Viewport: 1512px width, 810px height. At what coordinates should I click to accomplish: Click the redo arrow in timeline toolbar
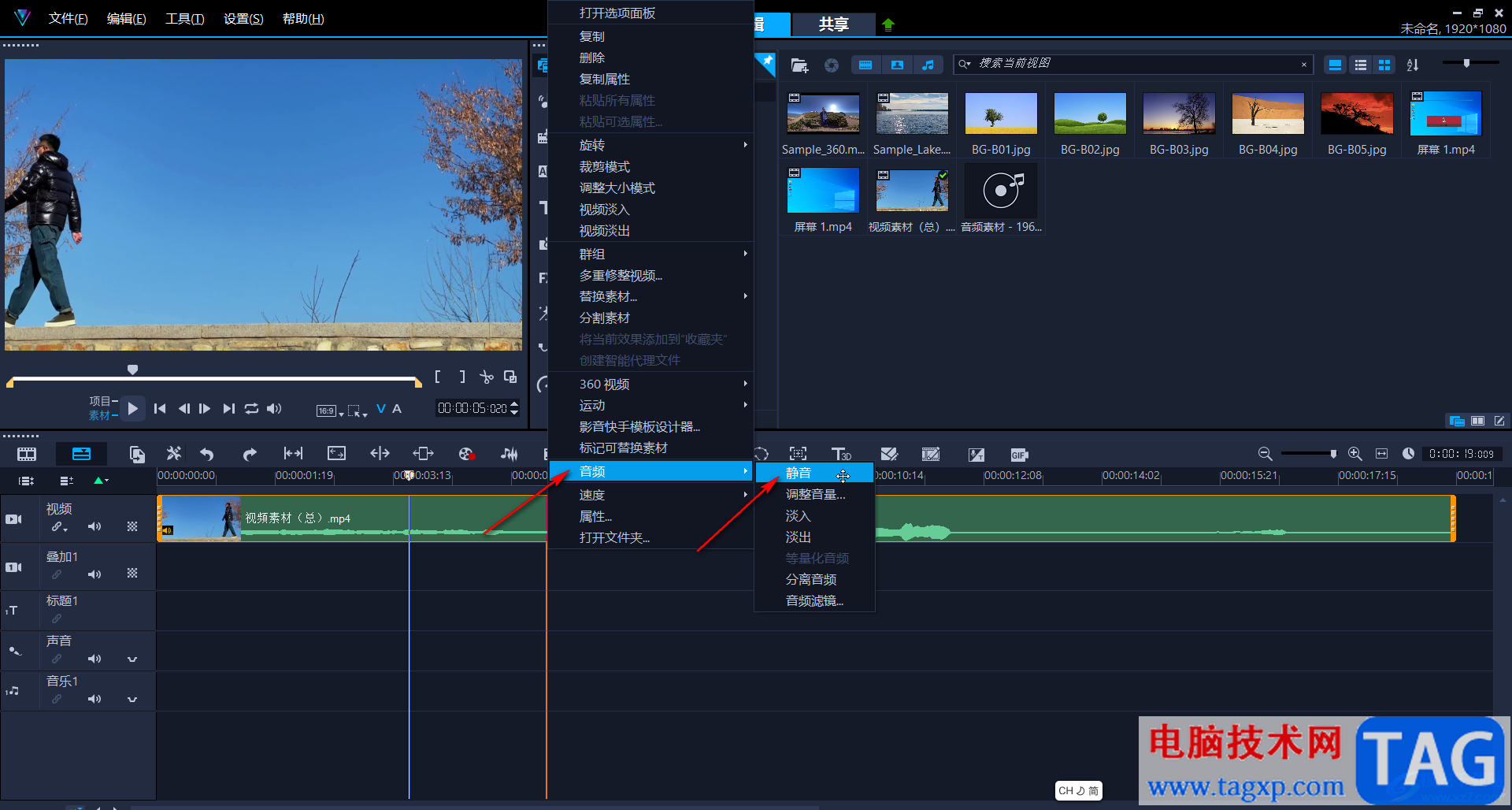pyautogui.click(x=250, y=454)
